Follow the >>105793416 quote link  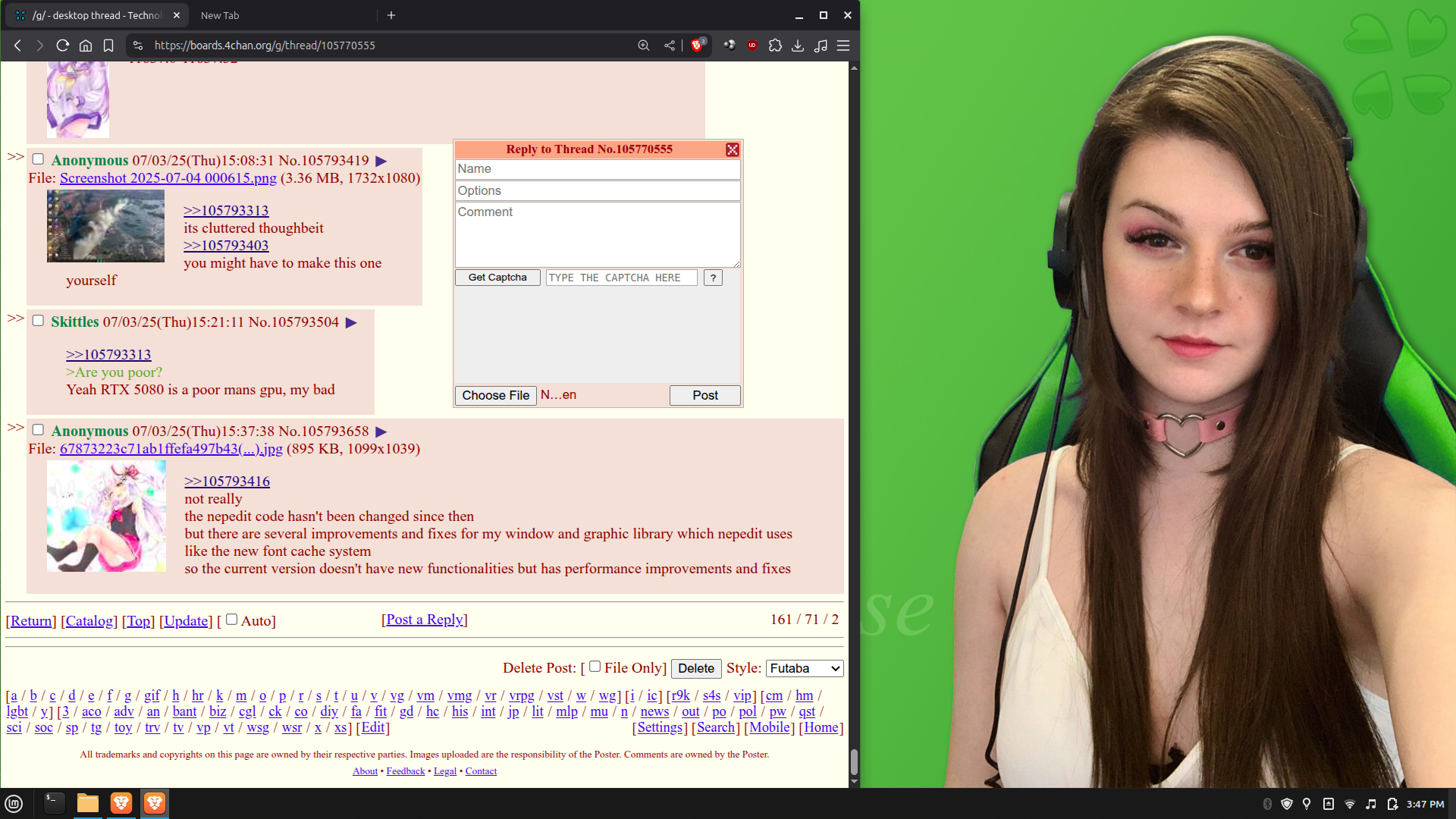[x=227, y=482]
